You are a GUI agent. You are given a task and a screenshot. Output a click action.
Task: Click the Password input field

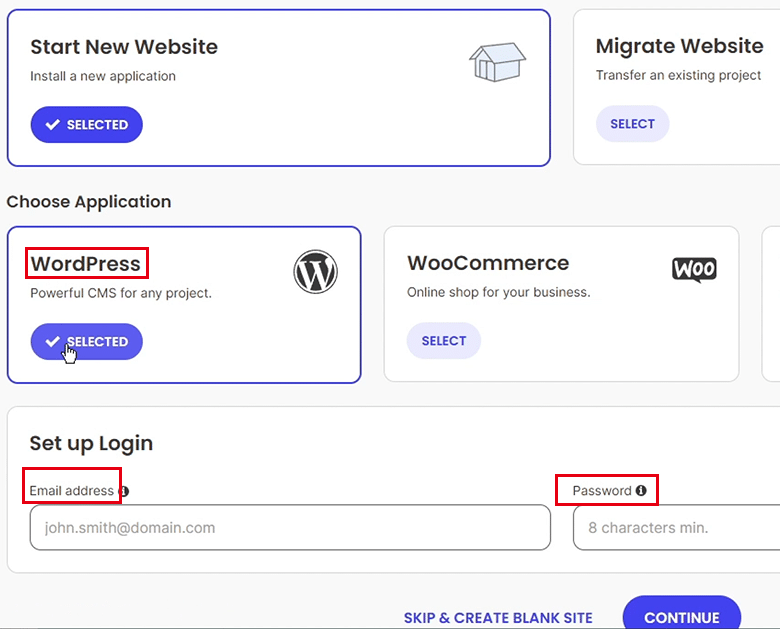[677, 527]
